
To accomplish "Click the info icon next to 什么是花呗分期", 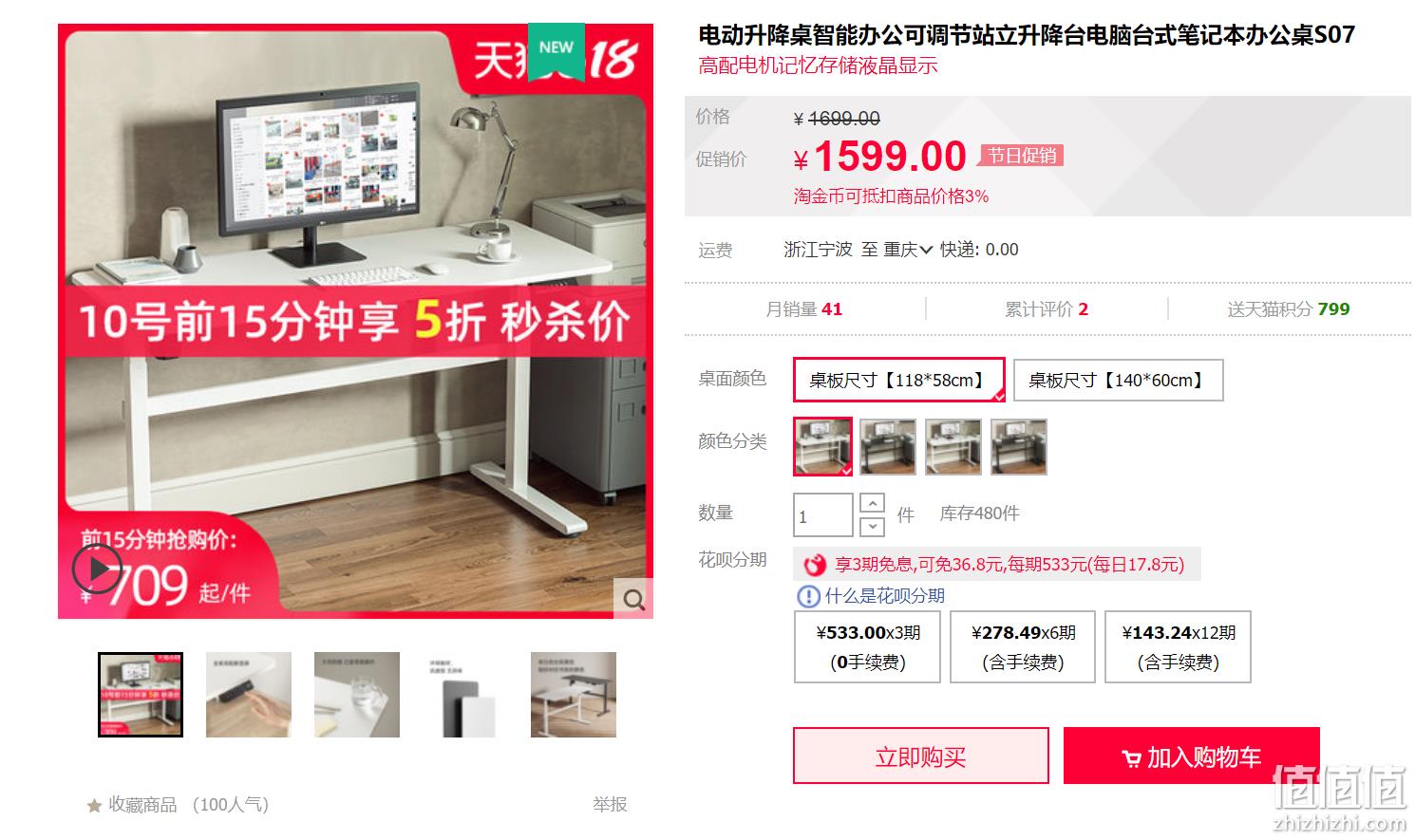I will (807, 596).
